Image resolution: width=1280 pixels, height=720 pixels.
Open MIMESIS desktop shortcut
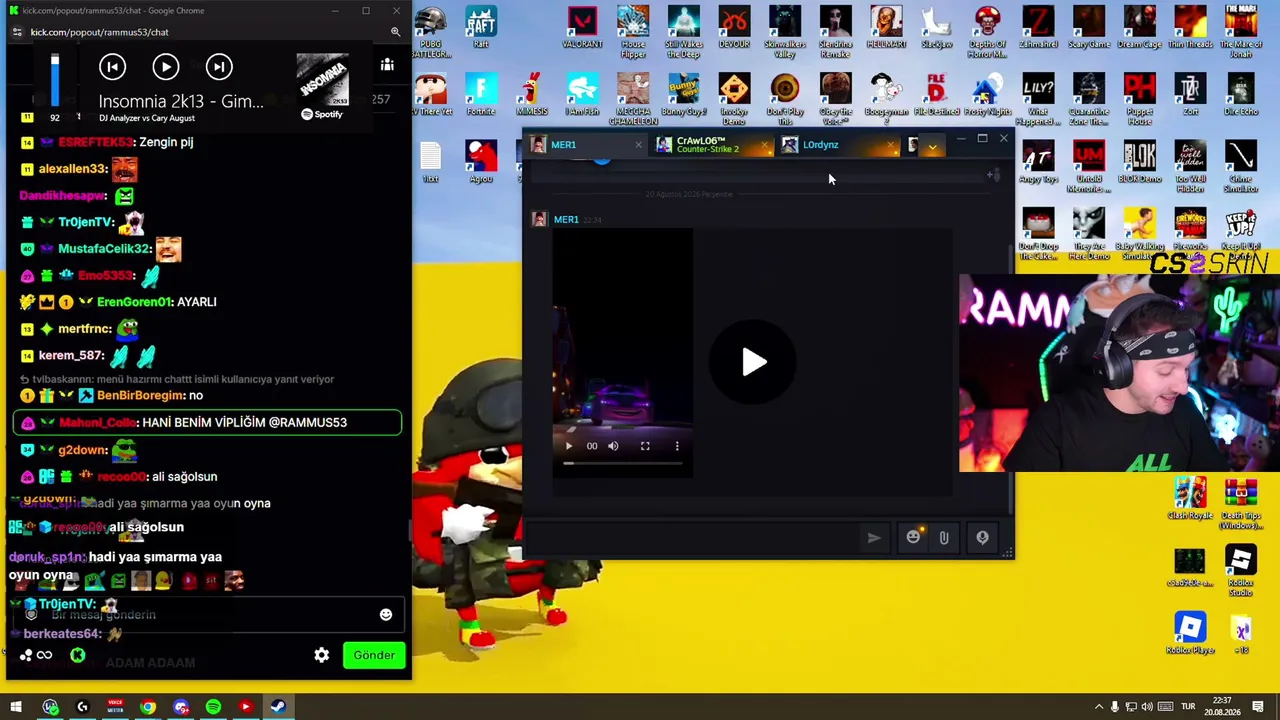click(532, 95)
